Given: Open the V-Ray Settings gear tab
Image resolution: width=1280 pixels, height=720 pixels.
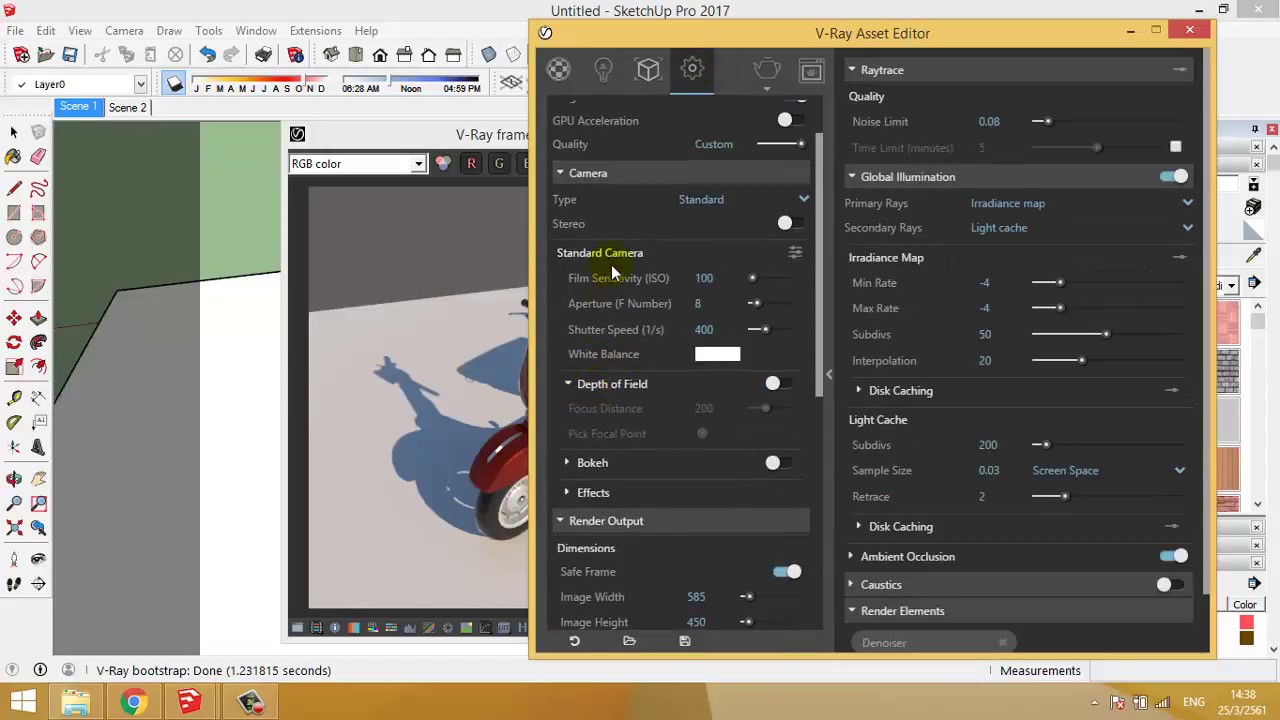Looking at the screenshot, I should coord(692,69).
